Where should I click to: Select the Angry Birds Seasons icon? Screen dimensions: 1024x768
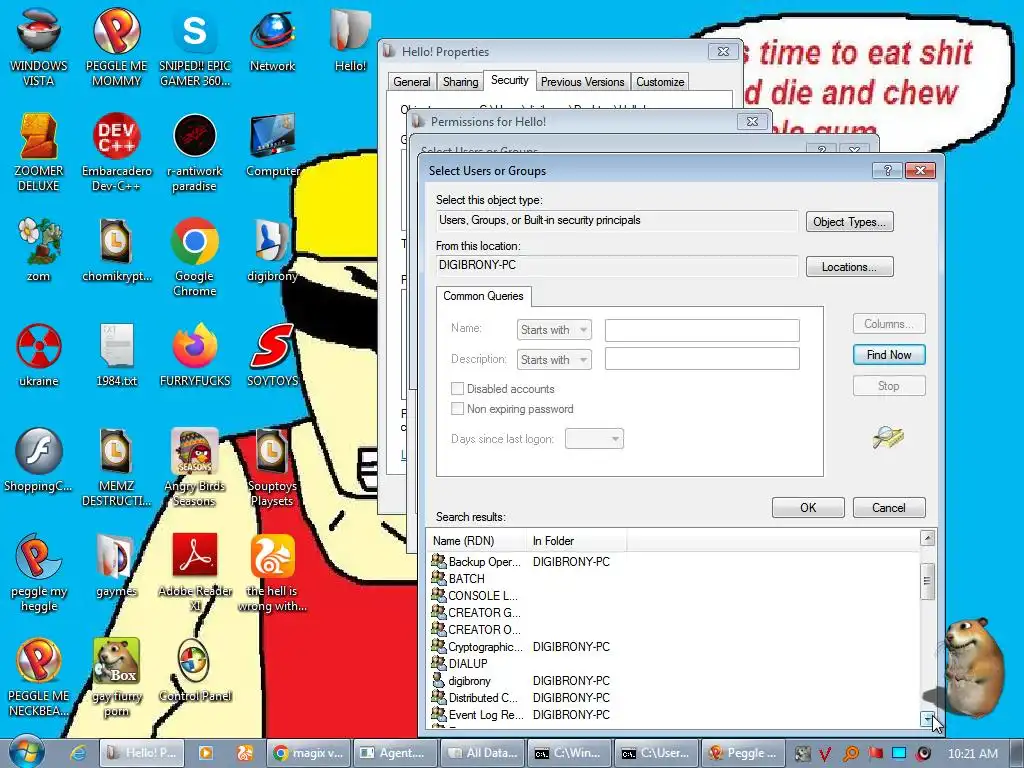pyautogui.click(x=195, y=467)
